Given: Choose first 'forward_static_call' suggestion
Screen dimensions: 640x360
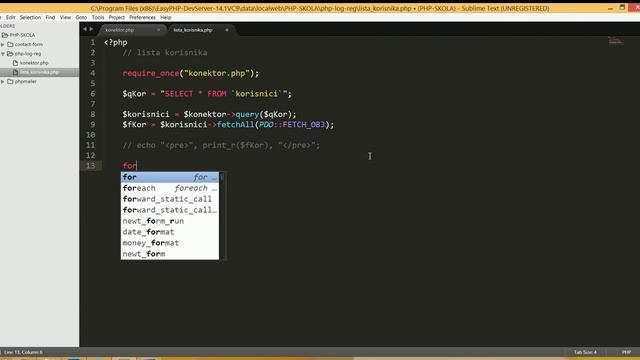Looking at the screenshot, I should [x=170, y=199].
